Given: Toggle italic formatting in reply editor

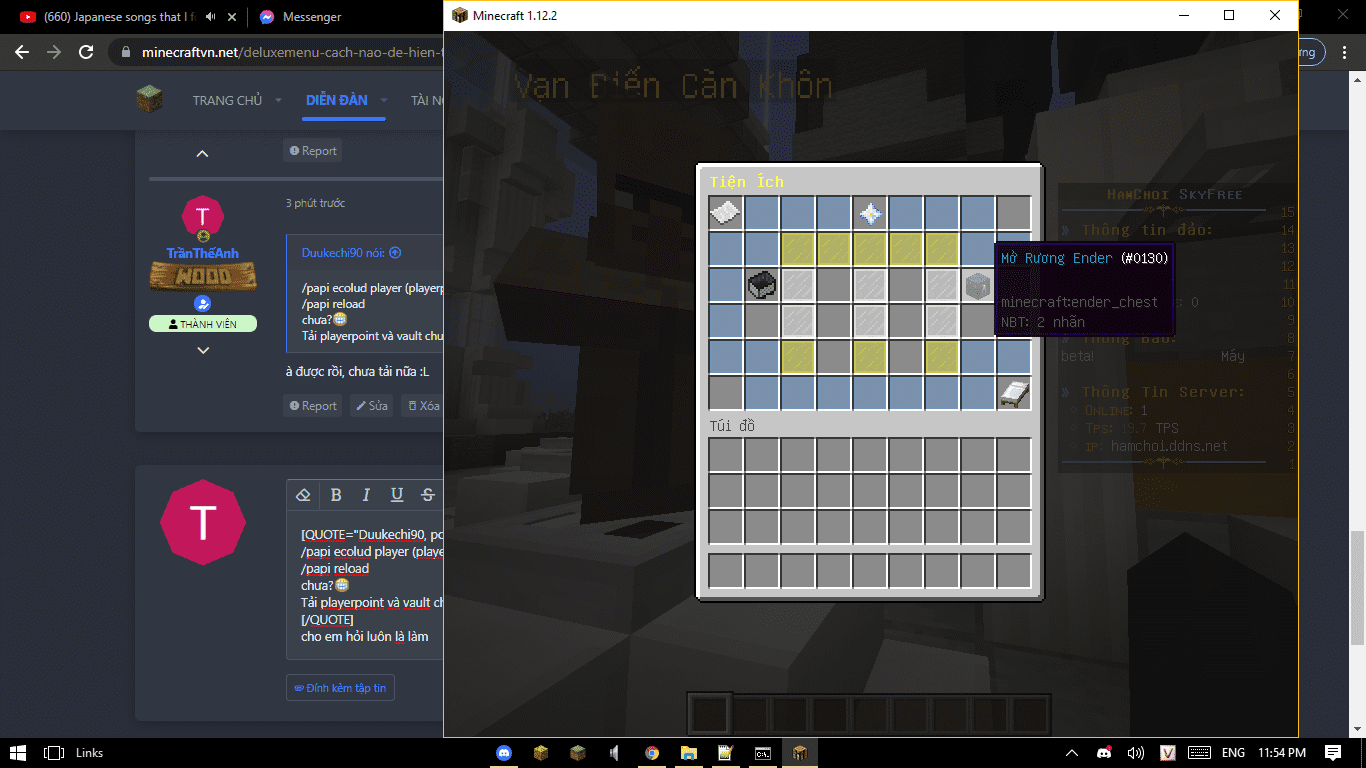Looking at the screenshot, I should click(x=366, y=494).
